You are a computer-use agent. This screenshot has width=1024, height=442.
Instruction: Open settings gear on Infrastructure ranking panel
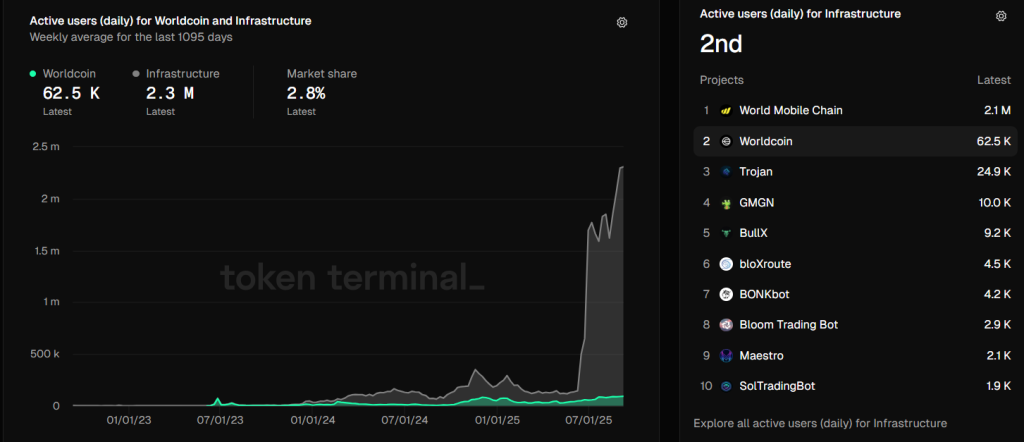[x=1001, y=16]
